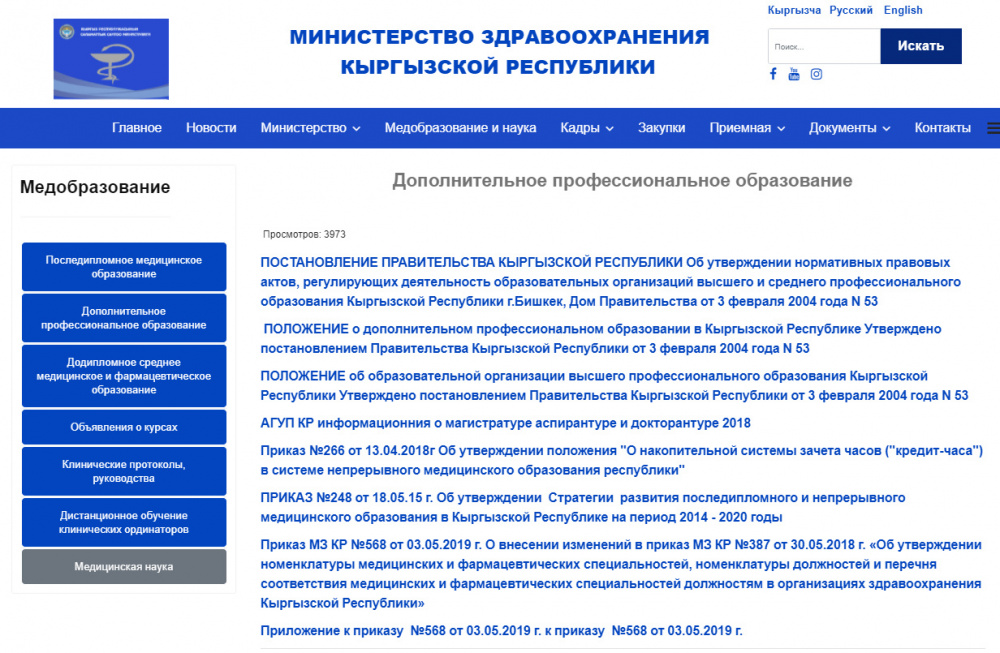Expand the Министерство dropdown menu

click(x=304, y=128)
